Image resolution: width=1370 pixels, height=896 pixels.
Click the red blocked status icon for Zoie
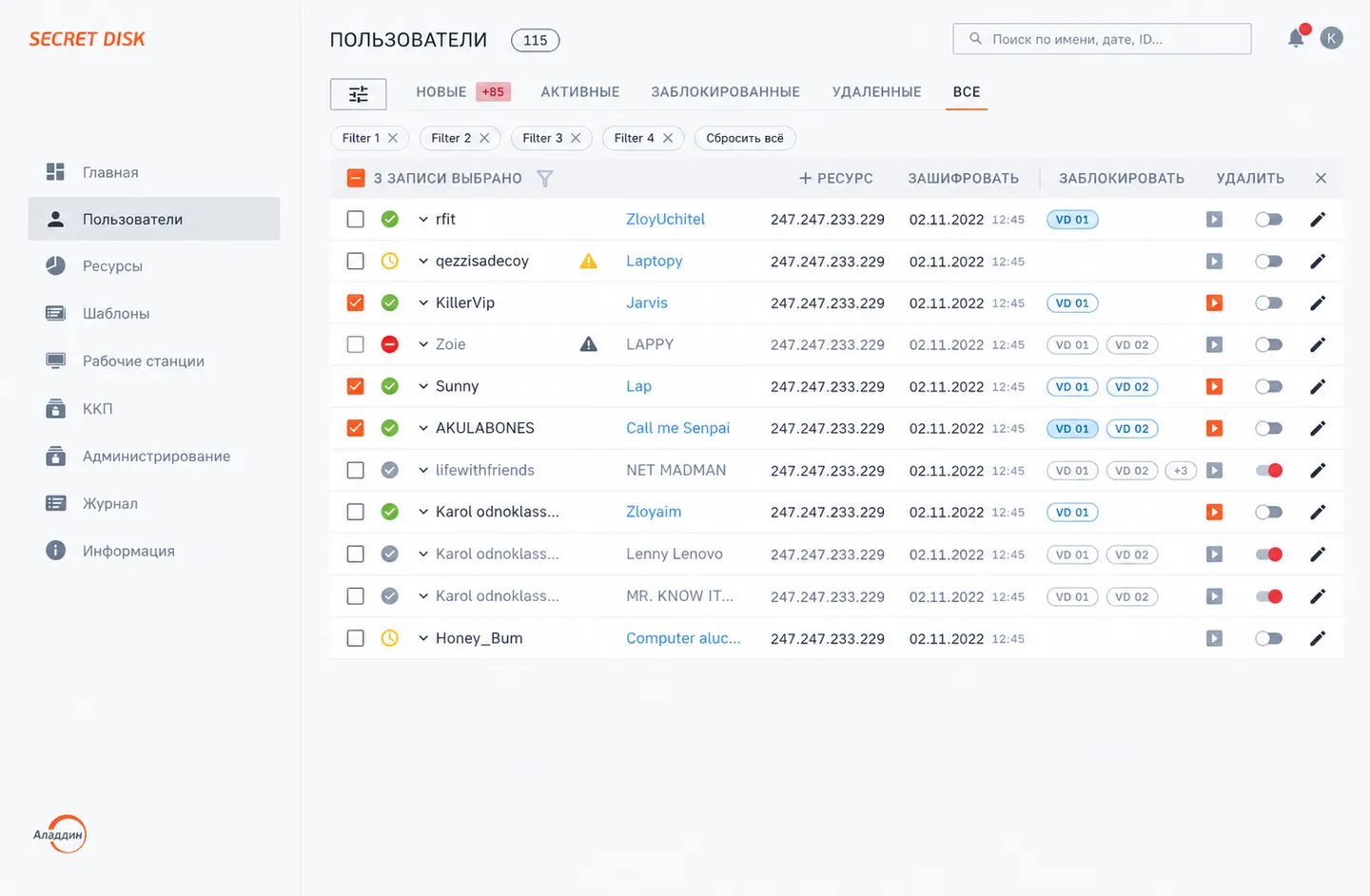(x=390, y=344)
